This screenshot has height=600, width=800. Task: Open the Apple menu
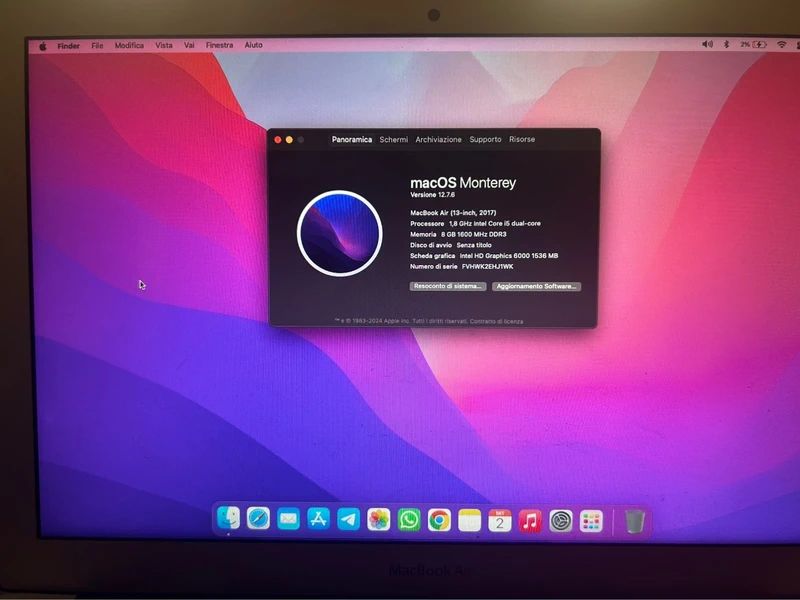[x=43, y=46]
